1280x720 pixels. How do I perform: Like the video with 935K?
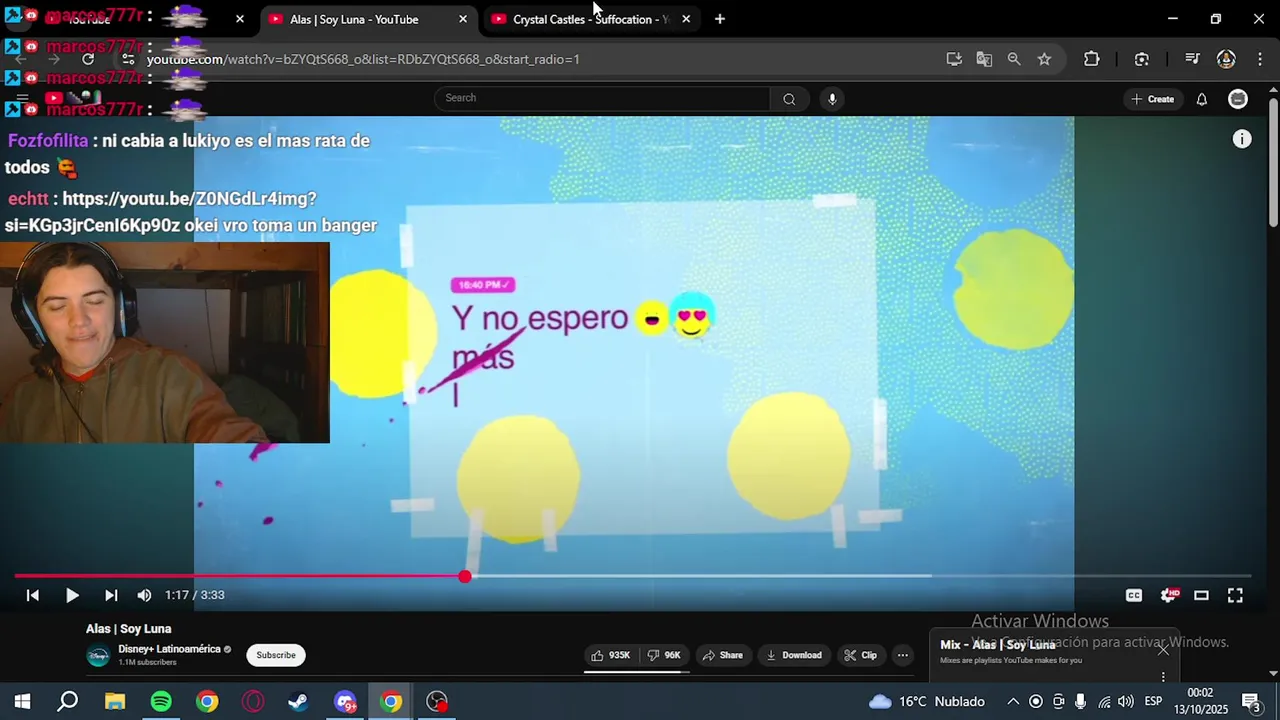[611, 655]
